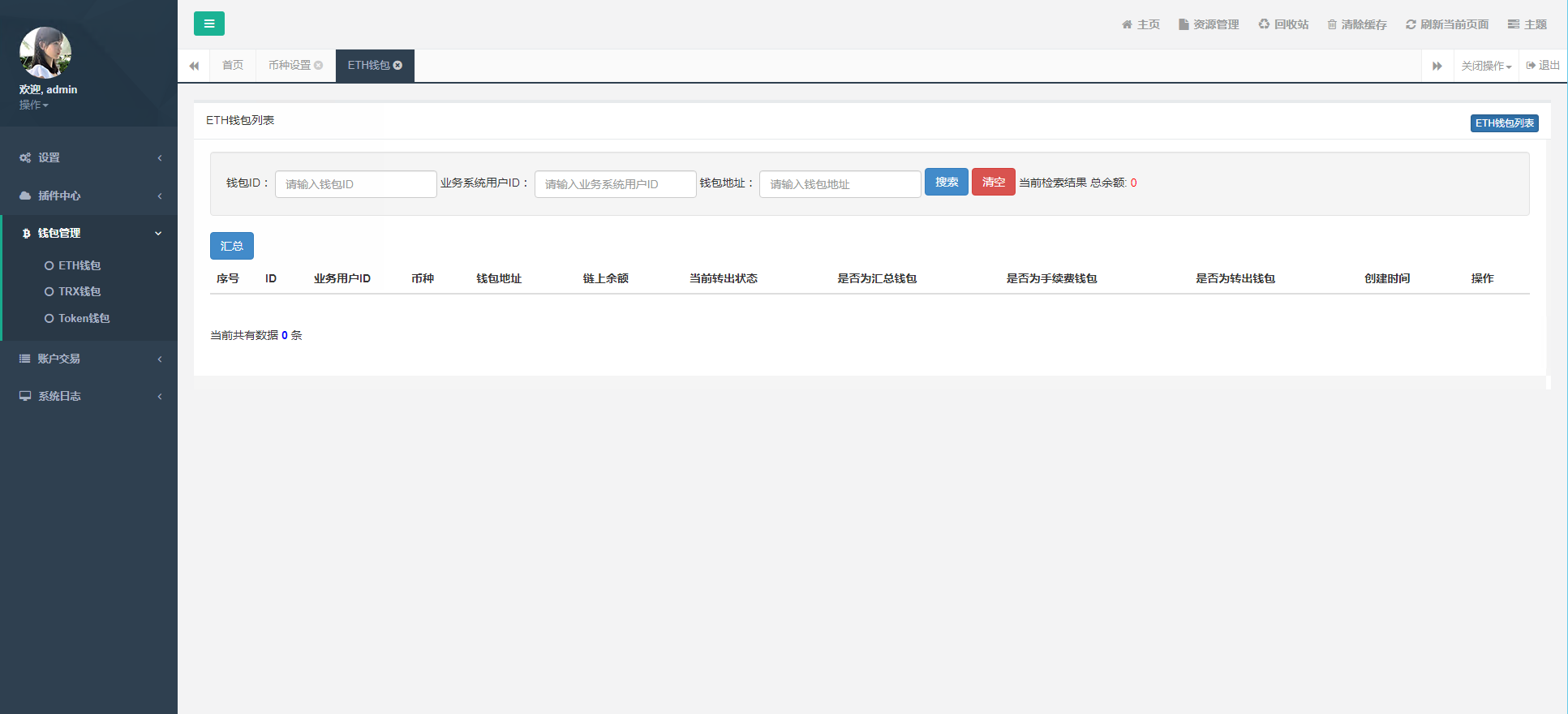1568x714 pixels.
Task: Click the admin avatar picture
Action: pyautogui.click(x=45, y=53)
